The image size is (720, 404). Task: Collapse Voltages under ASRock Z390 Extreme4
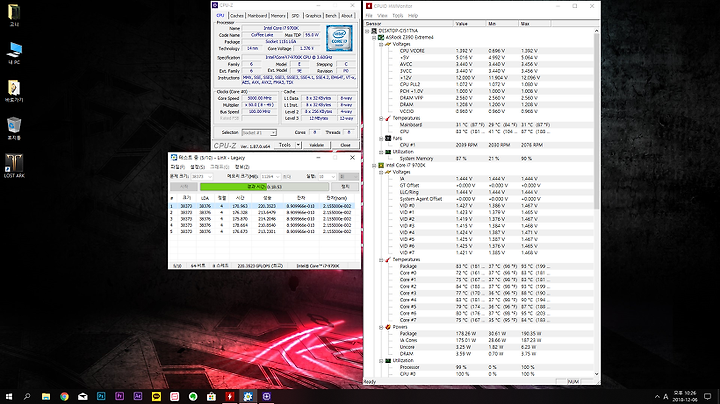381,45
